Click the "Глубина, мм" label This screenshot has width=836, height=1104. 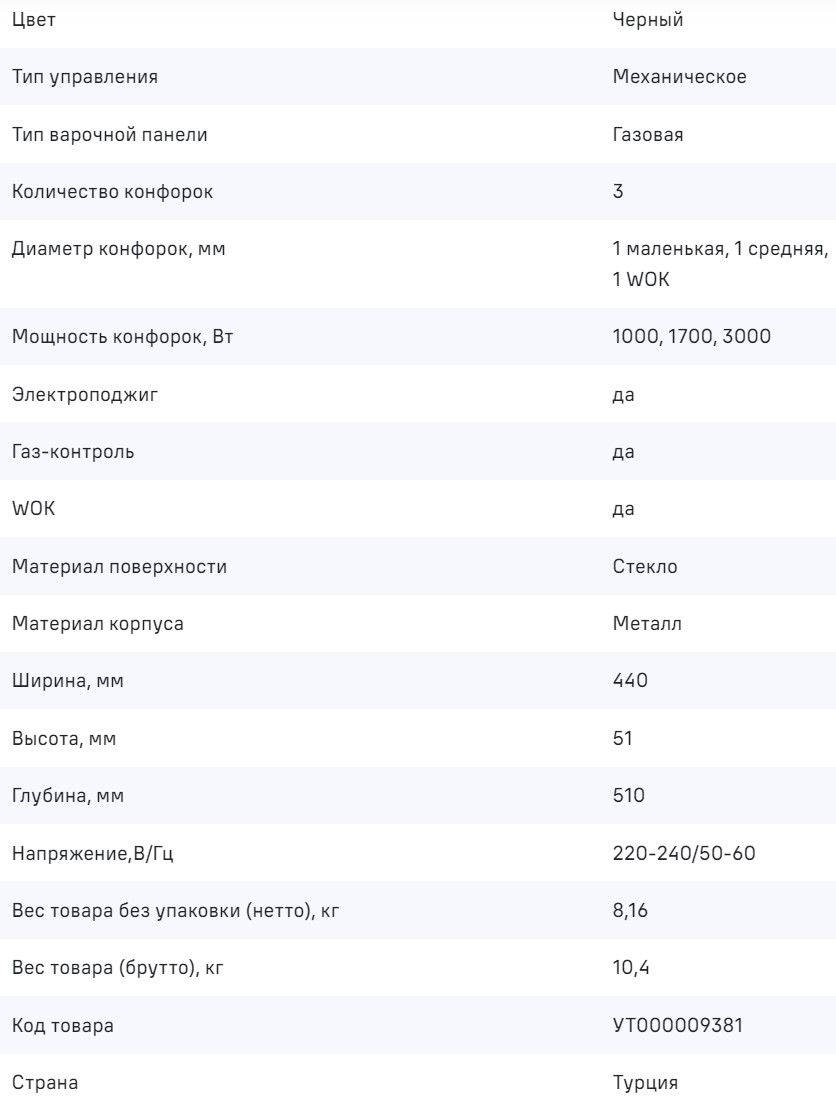[x=70, y=796]
